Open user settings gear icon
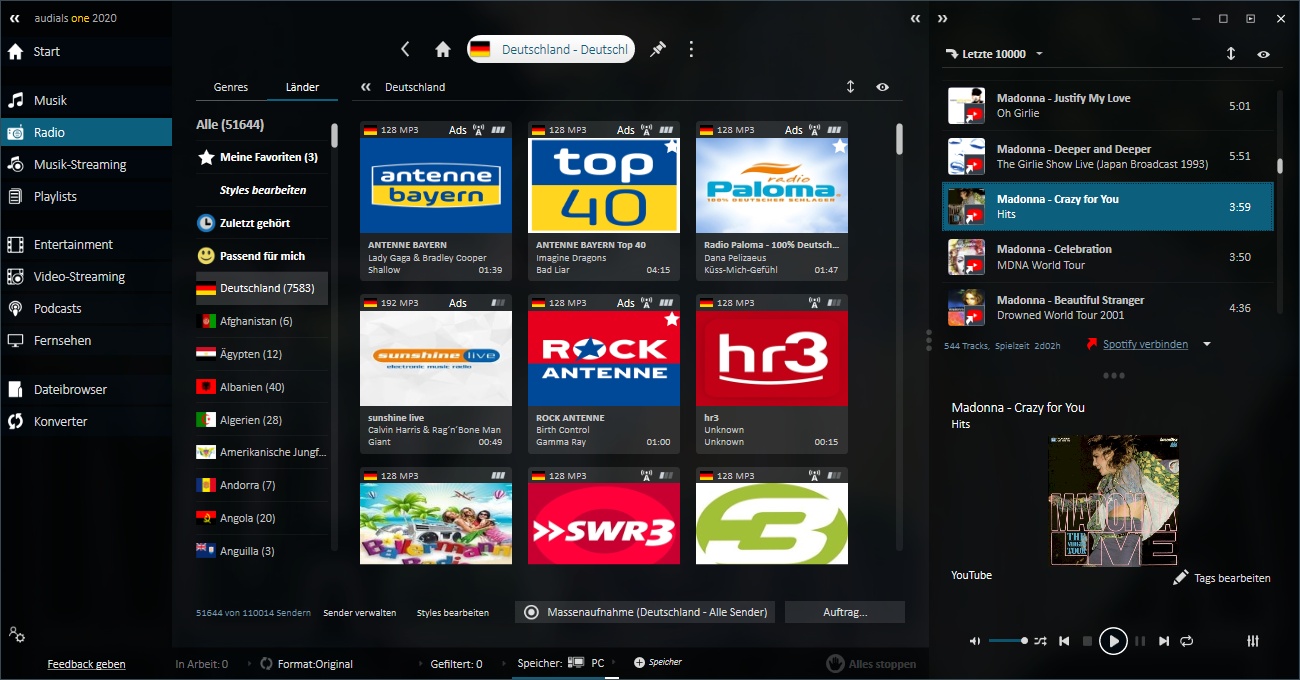Screen dimensions: 1300x680 (x=16, y=634)
